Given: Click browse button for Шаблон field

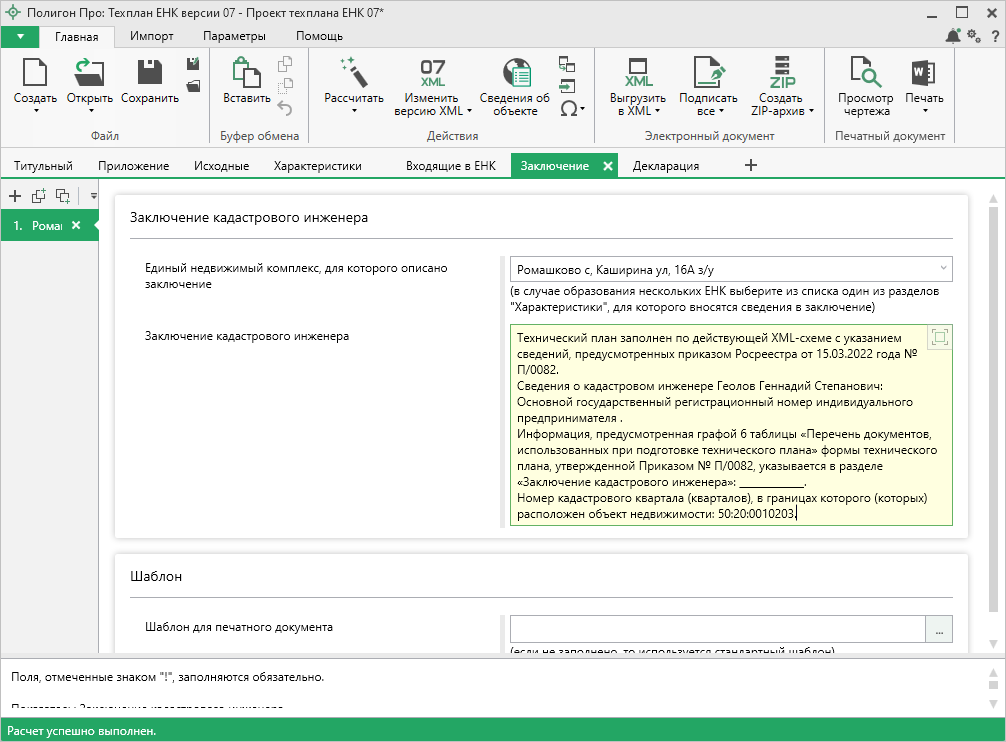Looking at the screenshot, I should [x=939, y=629].
